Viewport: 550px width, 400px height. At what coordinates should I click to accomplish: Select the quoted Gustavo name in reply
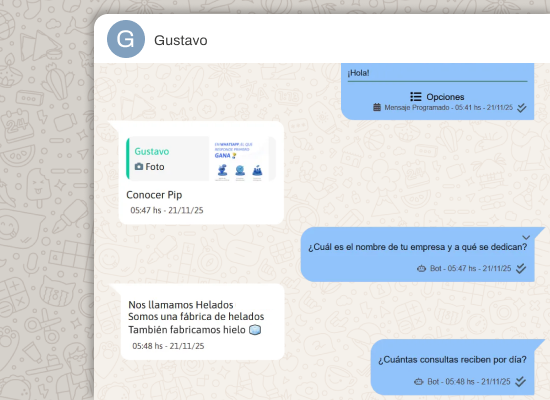tap(152, 151)
